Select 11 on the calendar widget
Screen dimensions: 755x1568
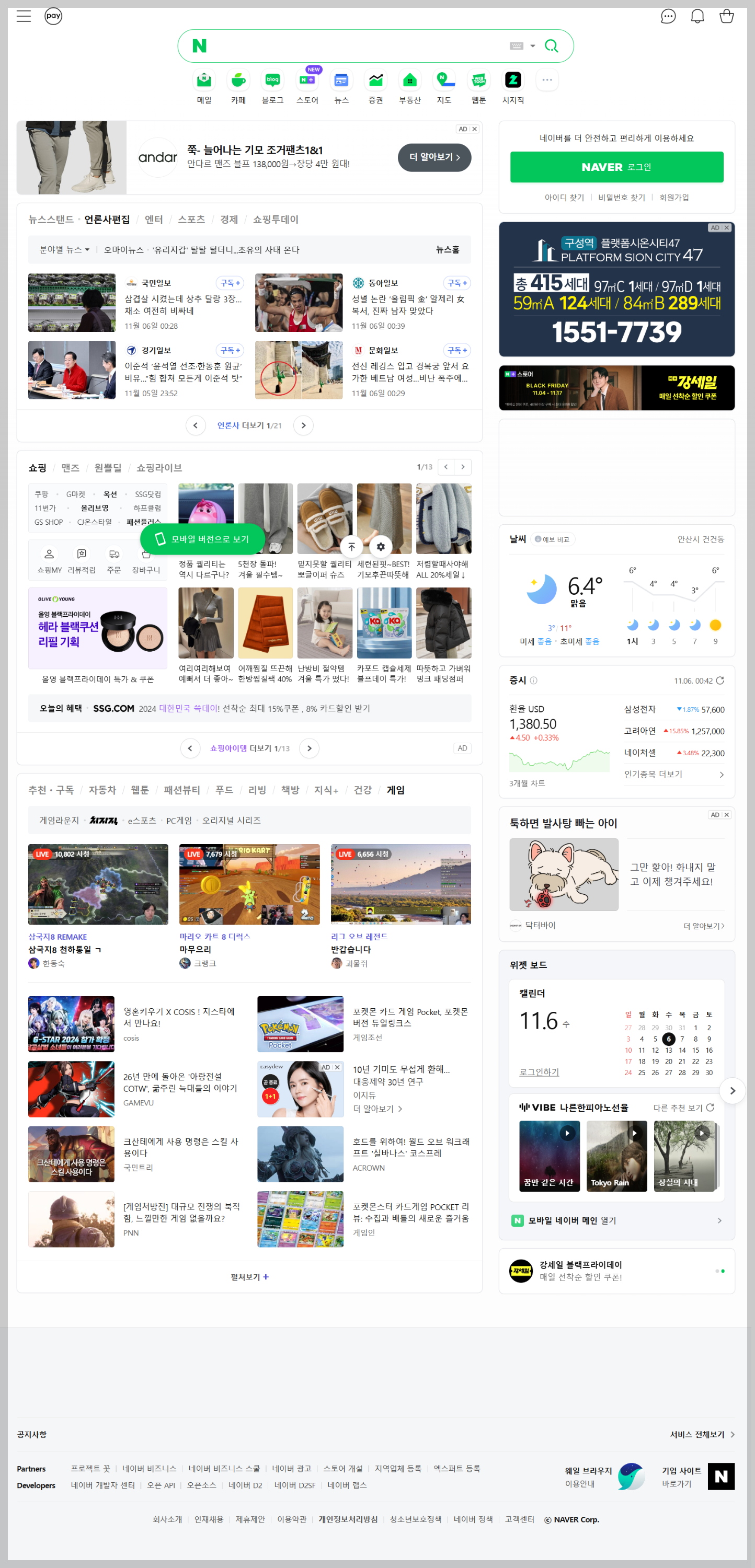641,1050
